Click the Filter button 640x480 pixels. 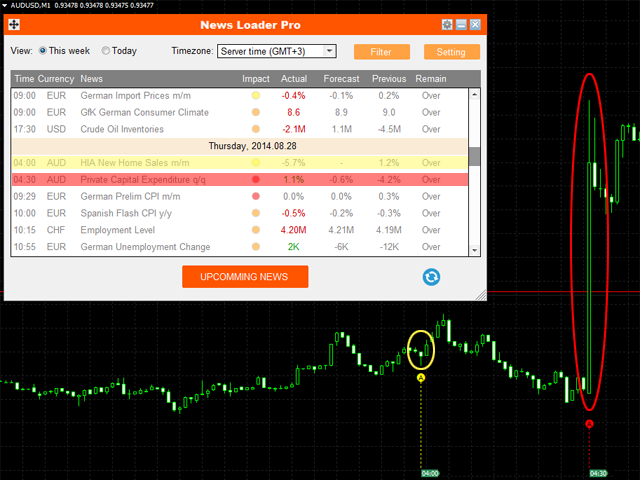tap(382, 52)
